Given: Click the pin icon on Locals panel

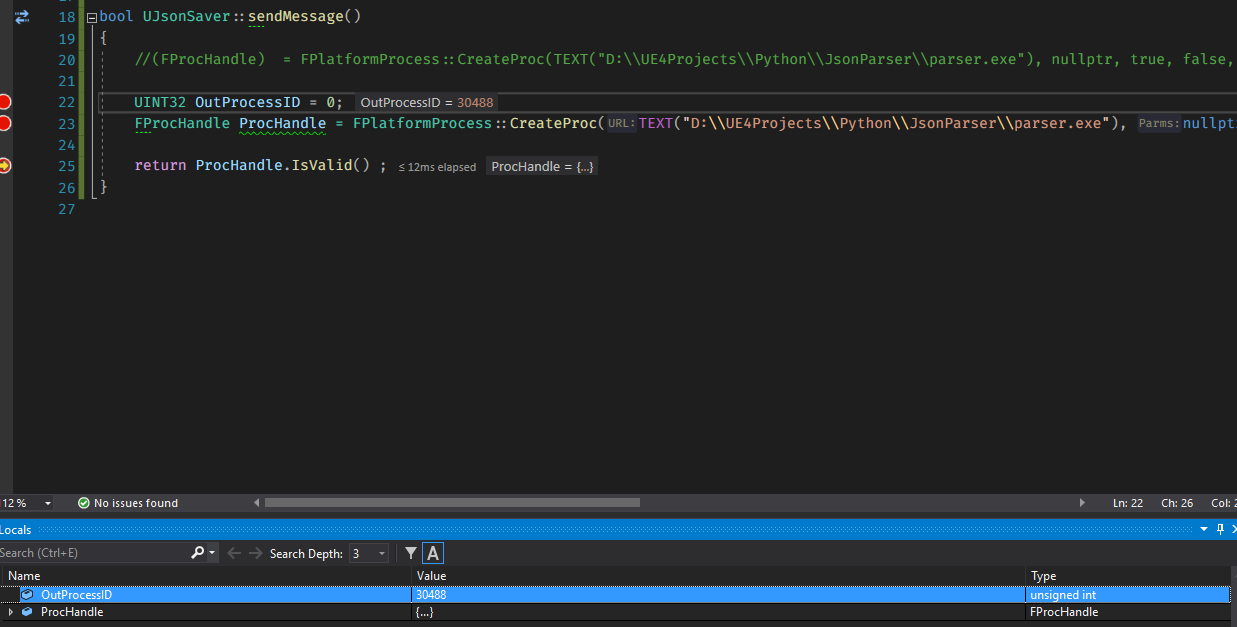Looking at the screenshot, I should point(1220,529).
